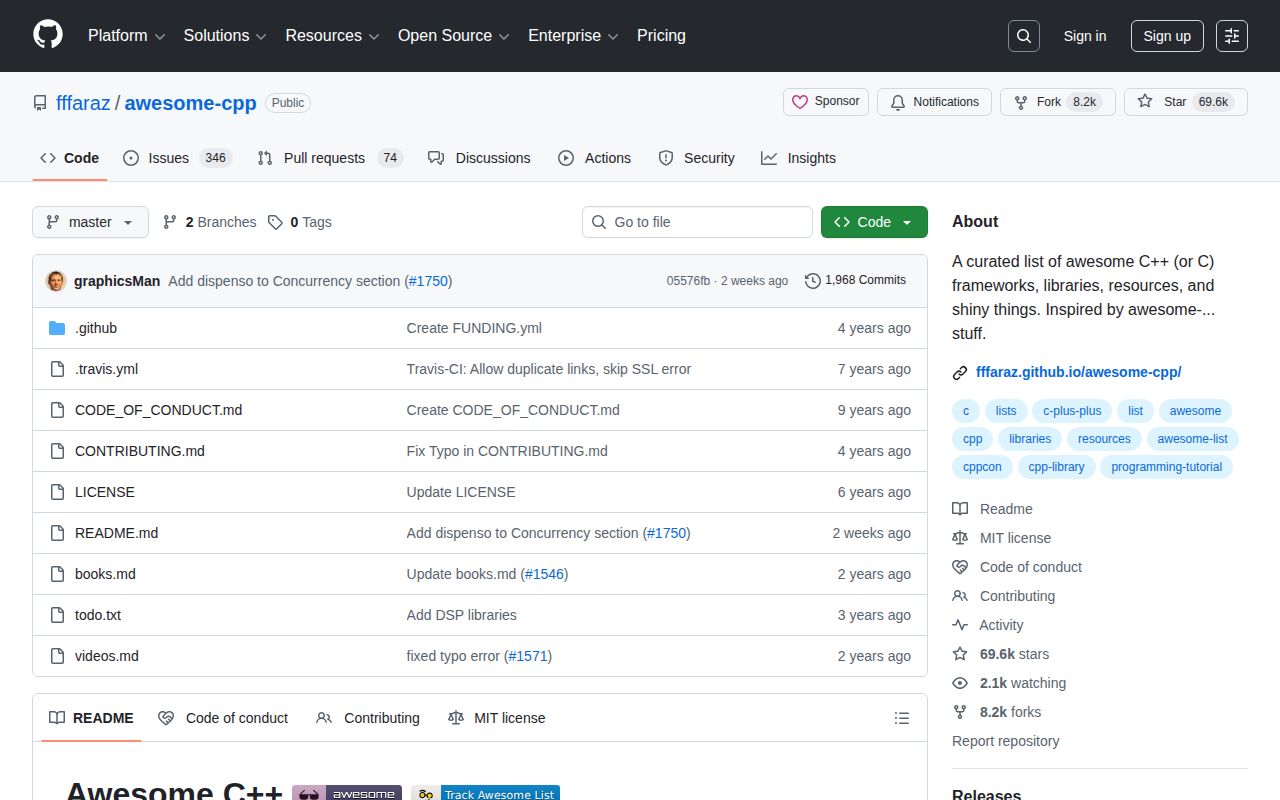Click the Sign up button
Viewport: 1280px width, 800px height.
[x=1167, y=36]
